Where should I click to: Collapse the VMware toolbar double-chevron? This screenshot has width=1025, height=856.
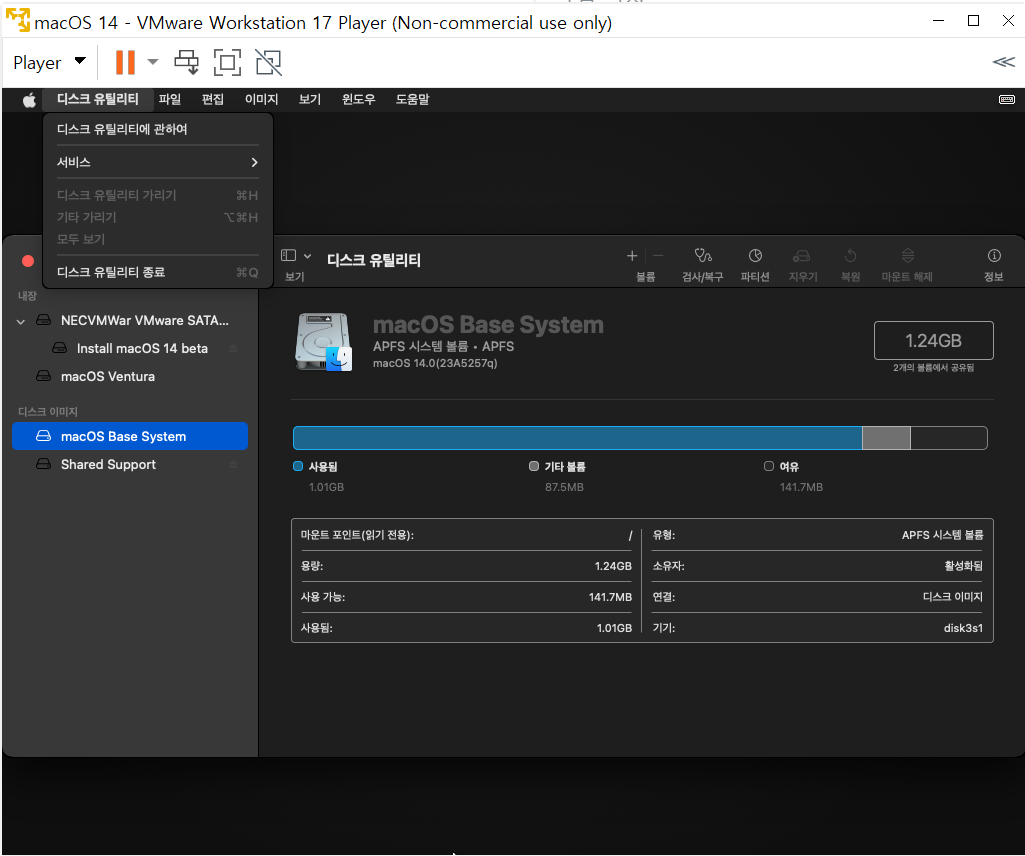tap(1003, 62)
